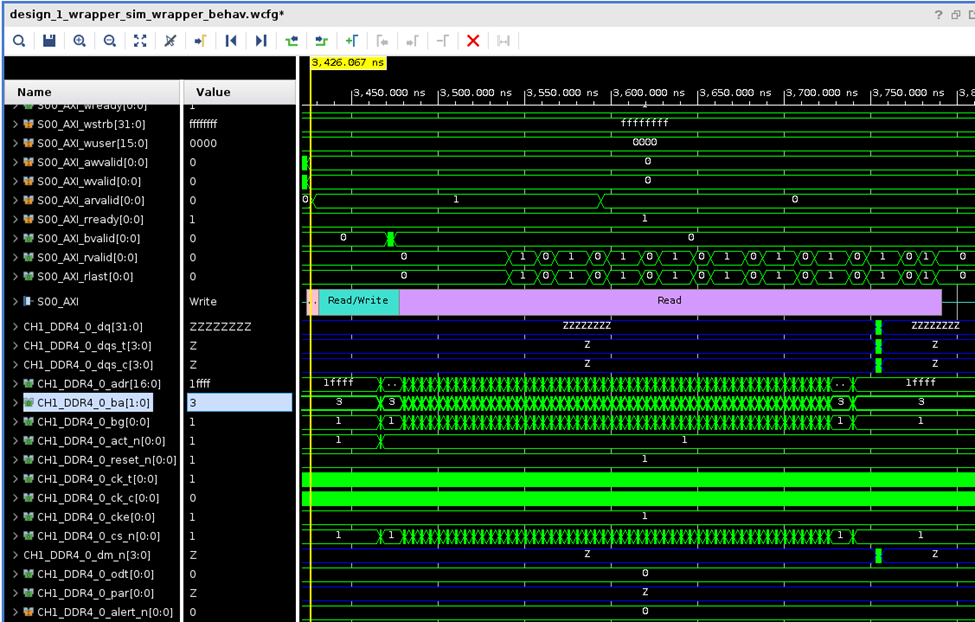Select the S00_AXI_rvalid[0:0] signal row
Viewport: 975px width, 622px height.
pyautogui.click(x=87, y=258)
